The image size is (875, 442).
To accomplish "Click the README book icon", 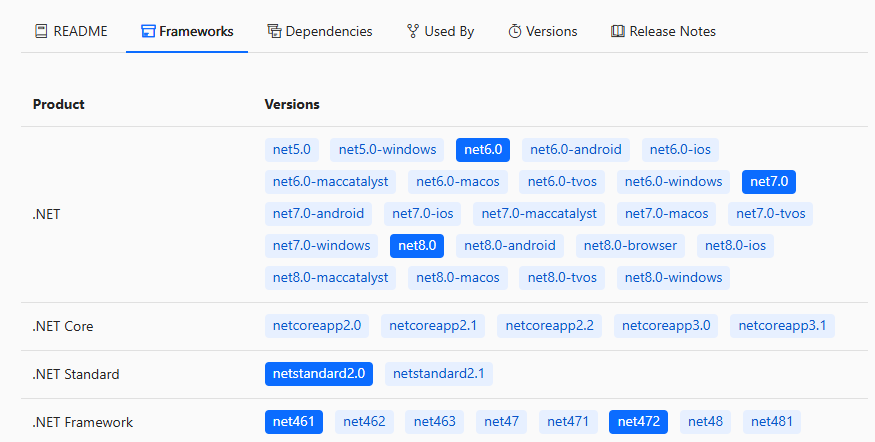I will pos(41,31).
